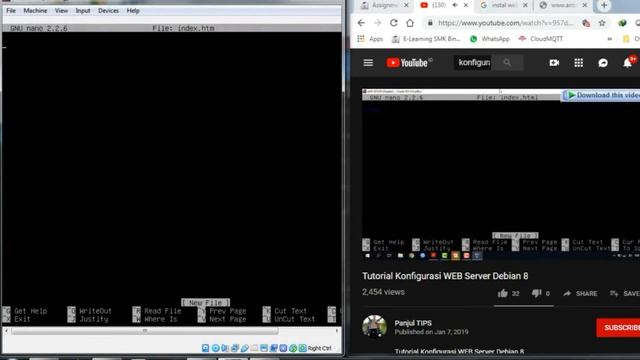This screenshot has width=640, height=360.
Task: Click 'Published on Jan 7, 2019' text
Action: pyautogui.click(x=431, y=332)
